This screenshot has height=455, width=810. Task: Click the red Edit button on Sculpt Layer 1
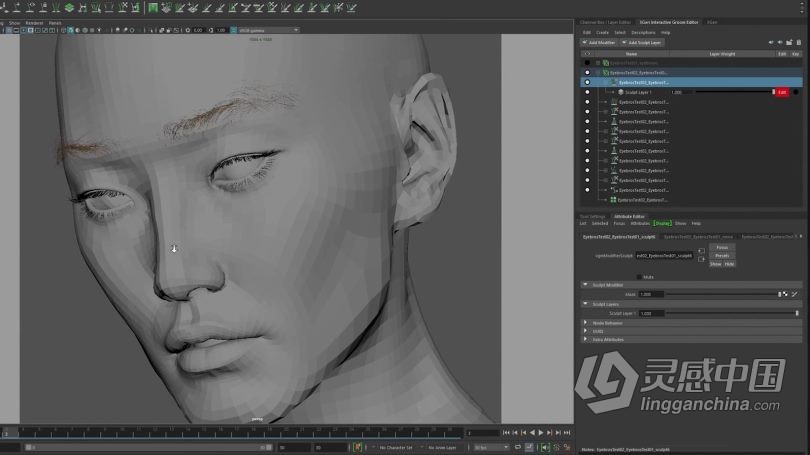tap(782, 92)
